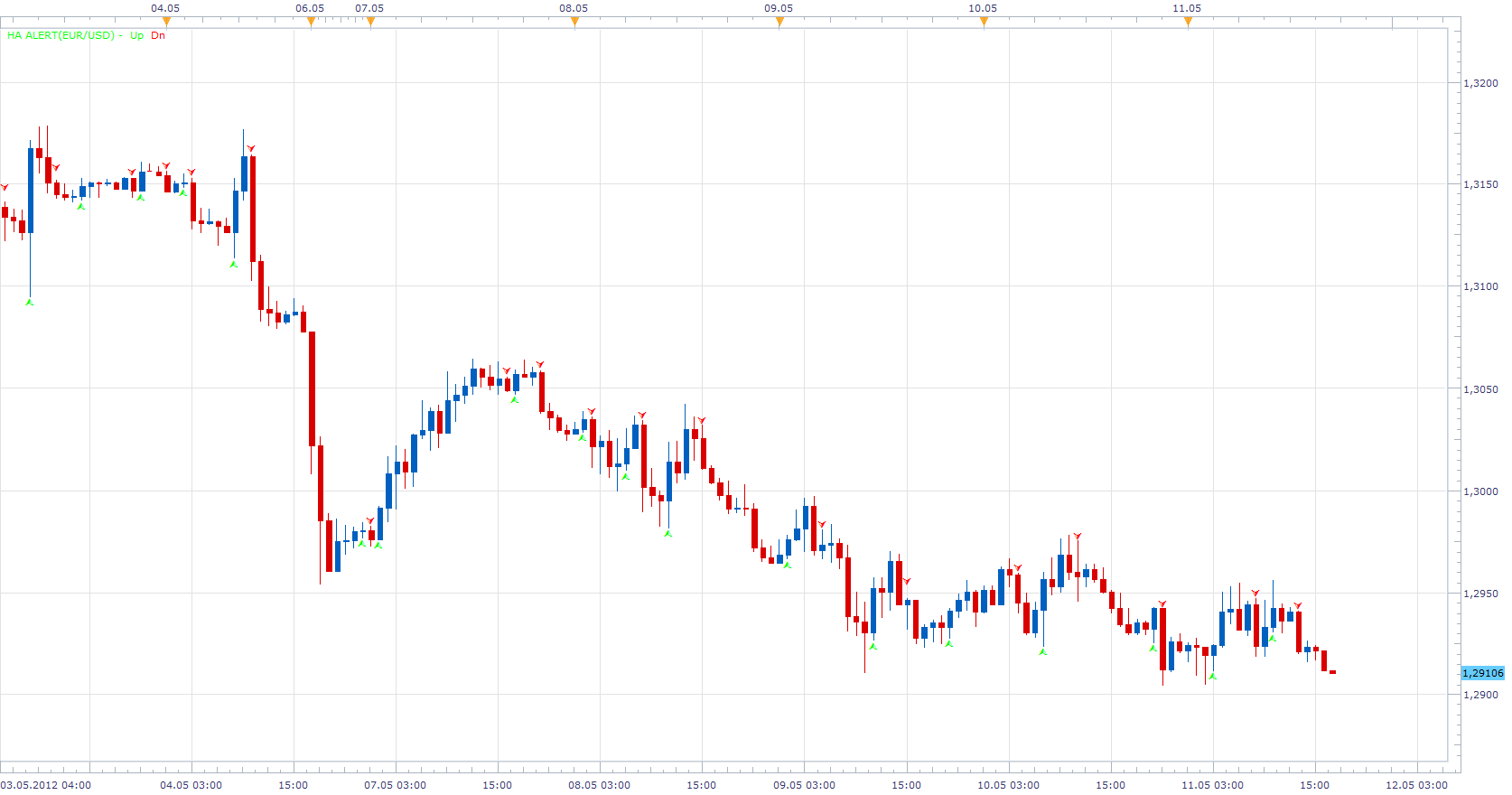Select the 08.05 03:00 time label
This screenshot has height=795, width=1512.
coord(599,785)
